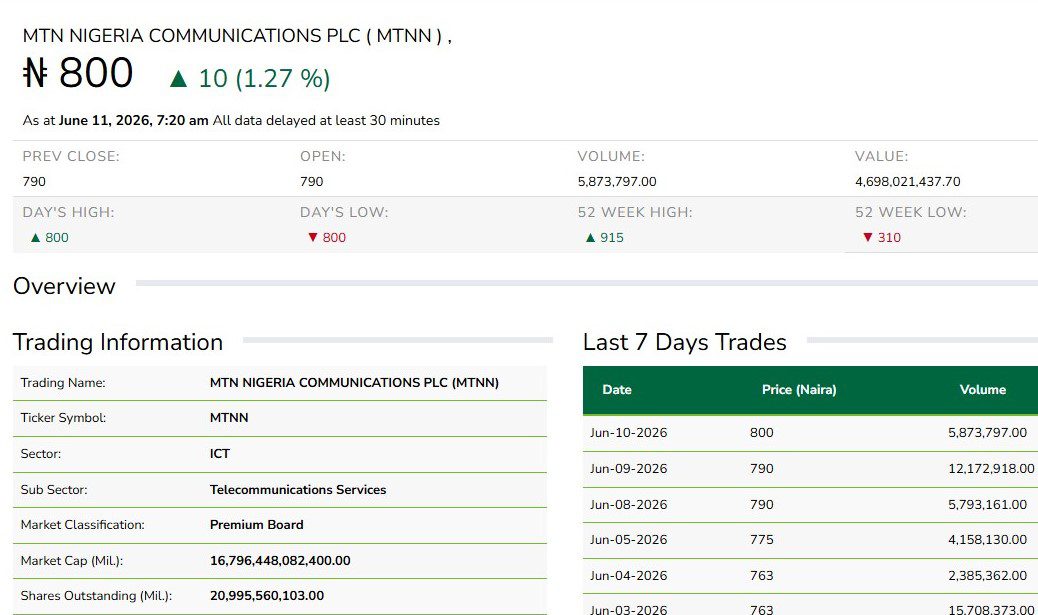
Task: Click Telecommunications Services sub sector value
Action: coord(298,490)
